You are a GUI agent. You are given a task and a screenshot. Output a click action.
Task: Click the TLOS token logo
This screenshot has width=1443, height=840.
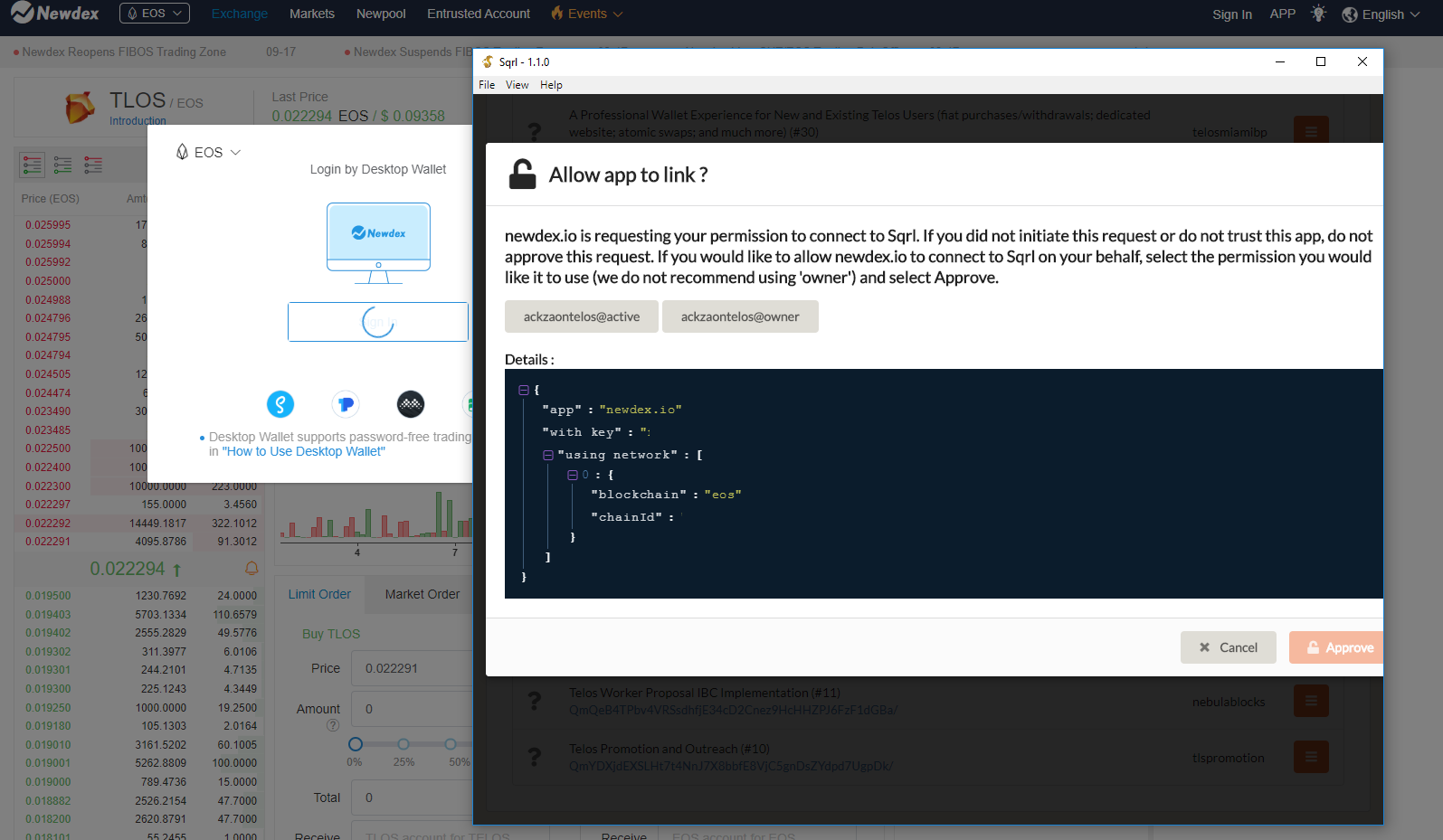click(x=80, y=107)
